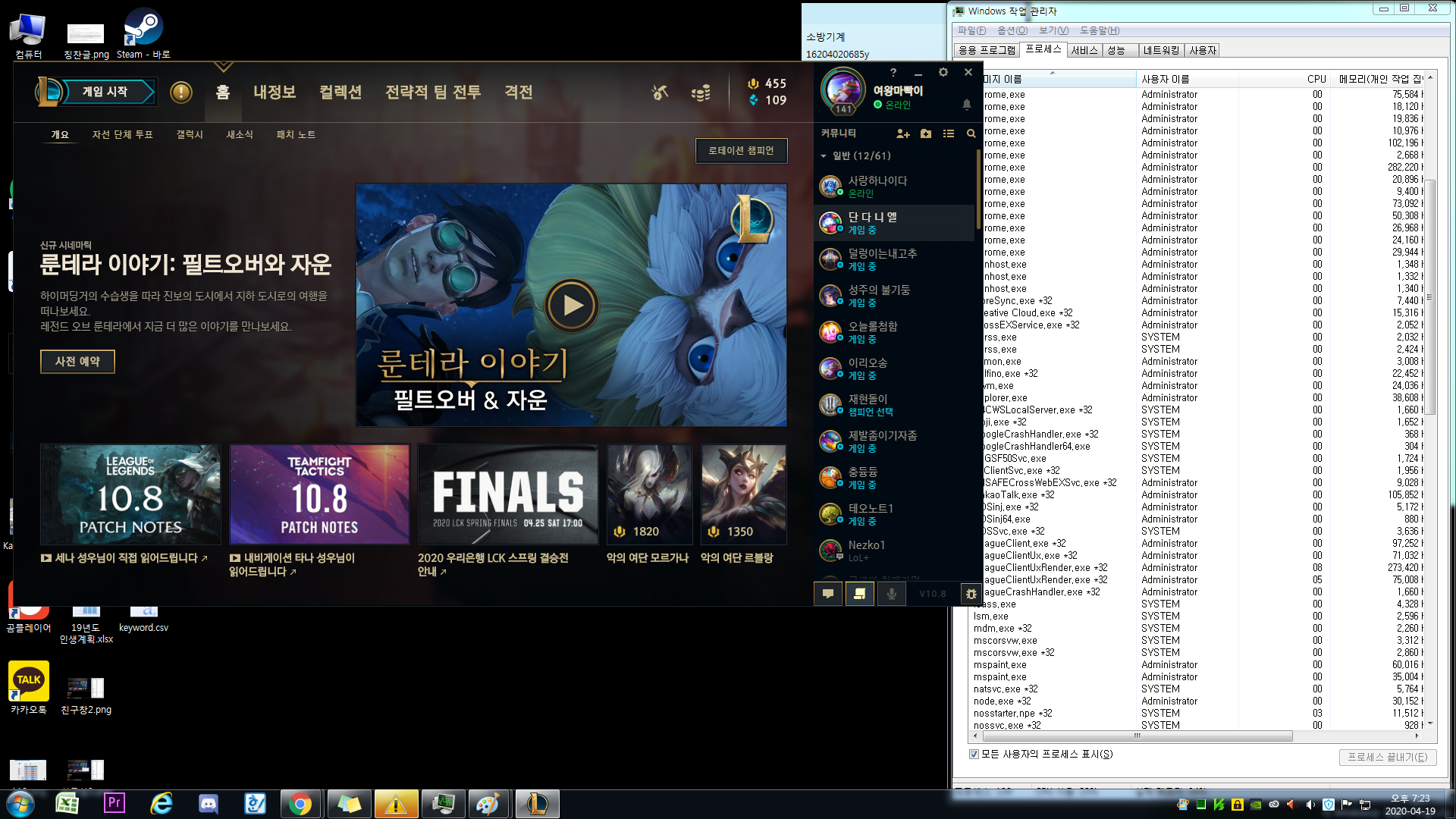Open Task Manager 파일 menu
Image resolution: width=1456 pixels, height=819 pixels.
[x=971, y=30]
